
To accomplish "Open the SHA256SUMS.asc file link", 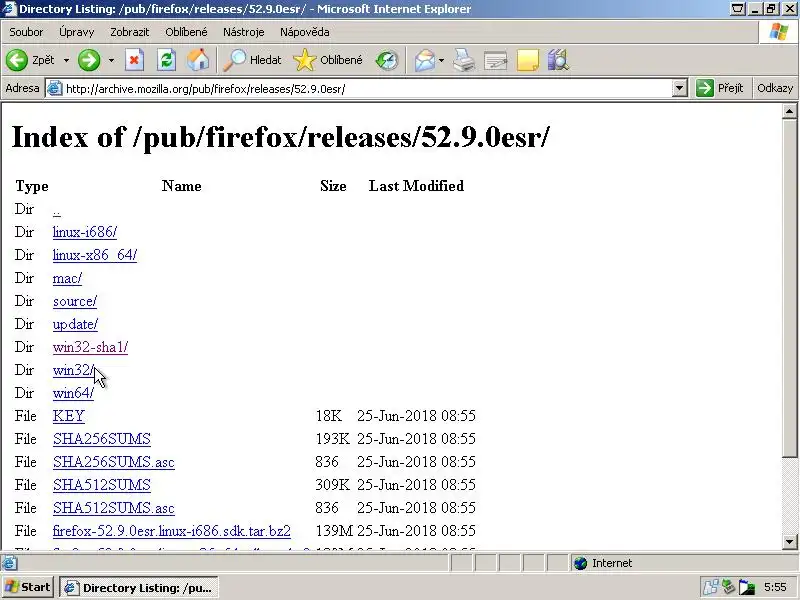I will point(114,462).
